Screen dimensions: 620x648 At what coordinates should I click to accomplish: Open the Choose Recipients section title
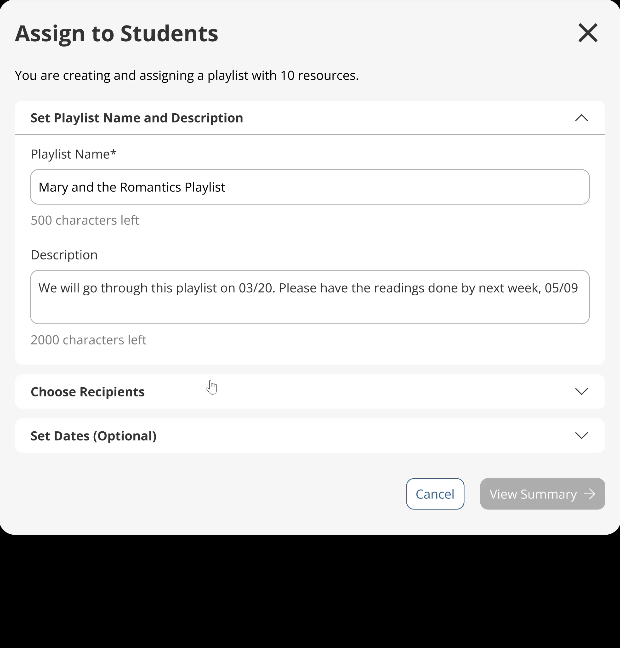coord(88,392)
